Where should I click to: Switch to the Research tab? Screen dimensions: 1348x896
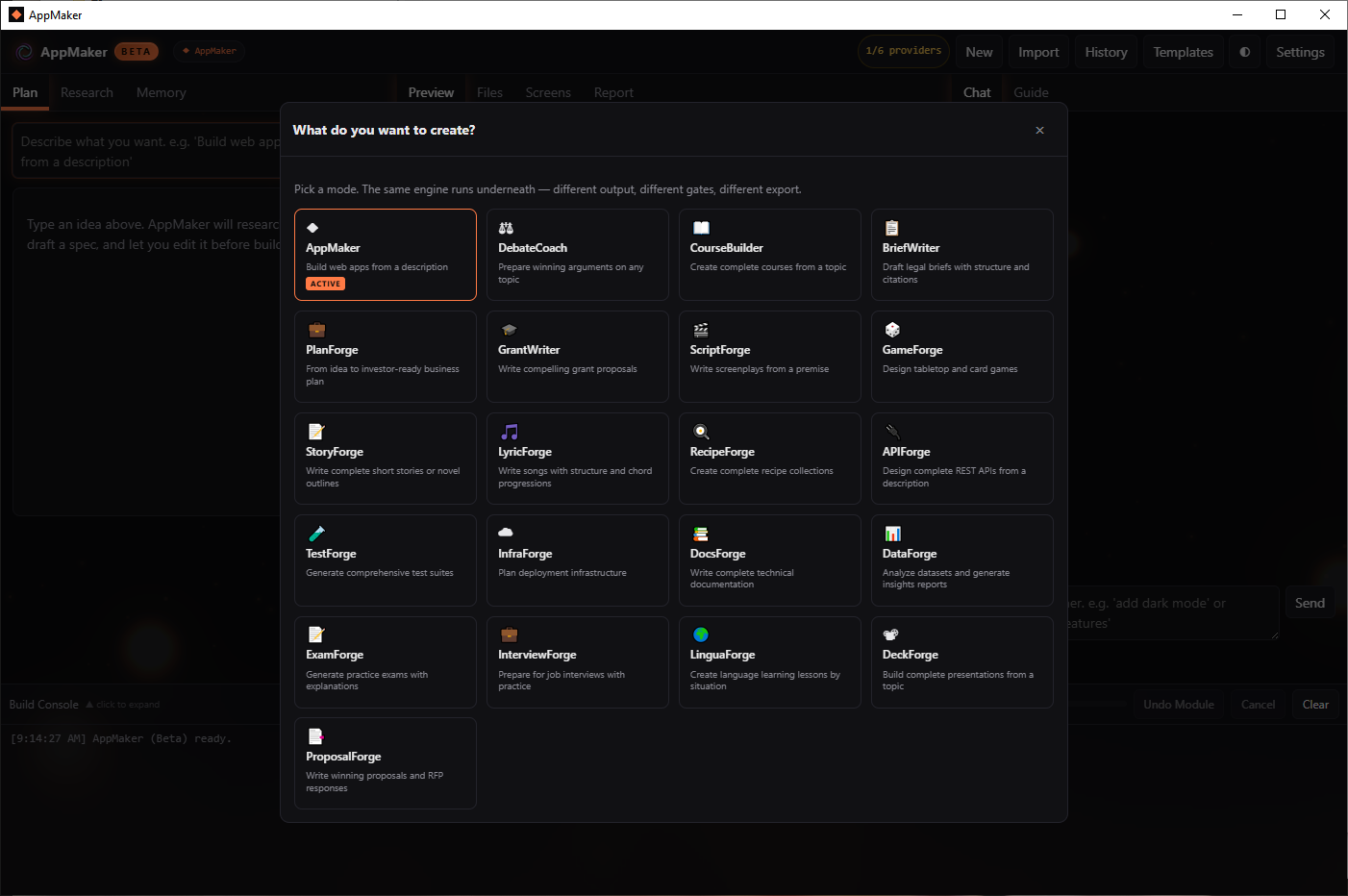(x=87, y=92)
